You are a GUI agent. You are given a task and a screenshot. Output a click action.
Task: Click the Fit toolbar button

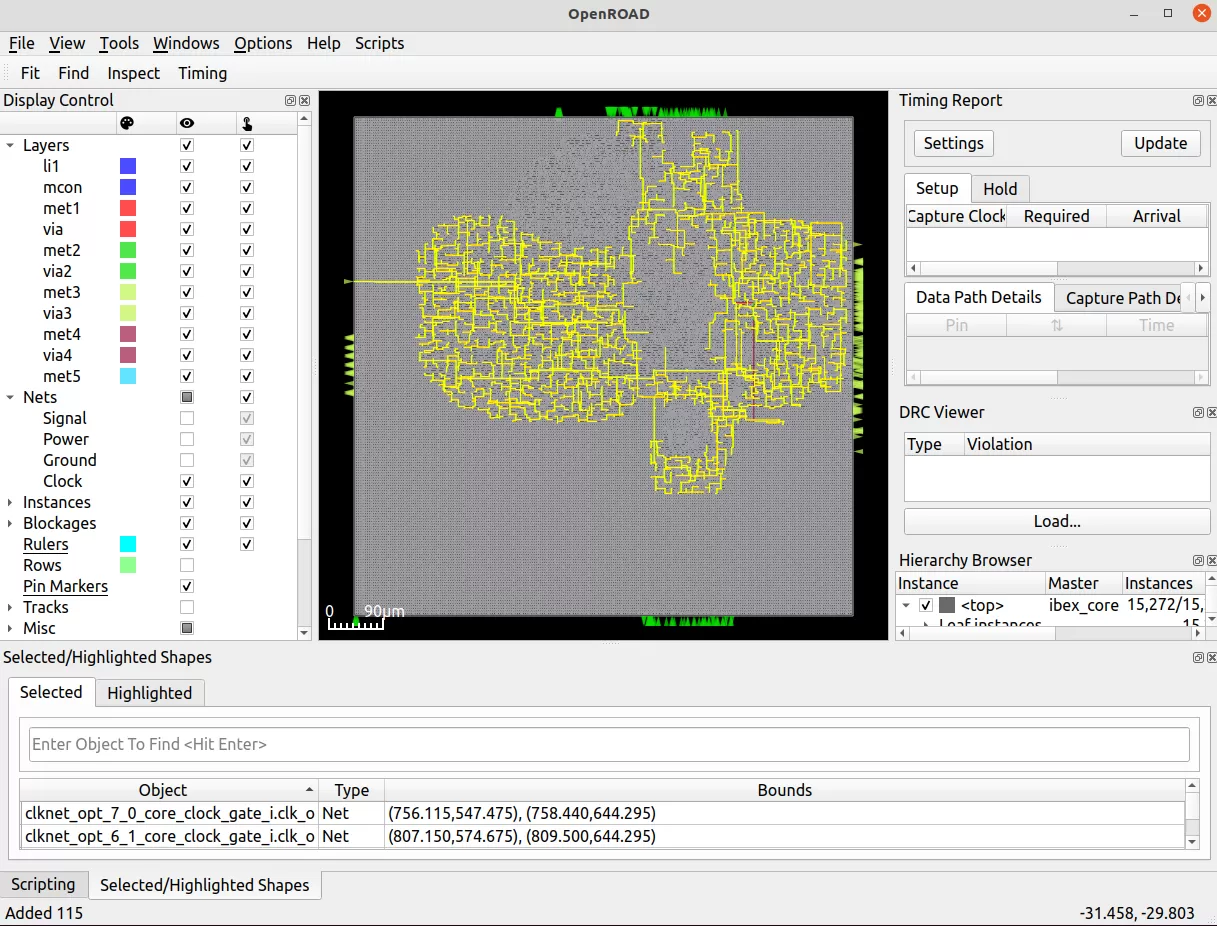click(x=30, y=73)
